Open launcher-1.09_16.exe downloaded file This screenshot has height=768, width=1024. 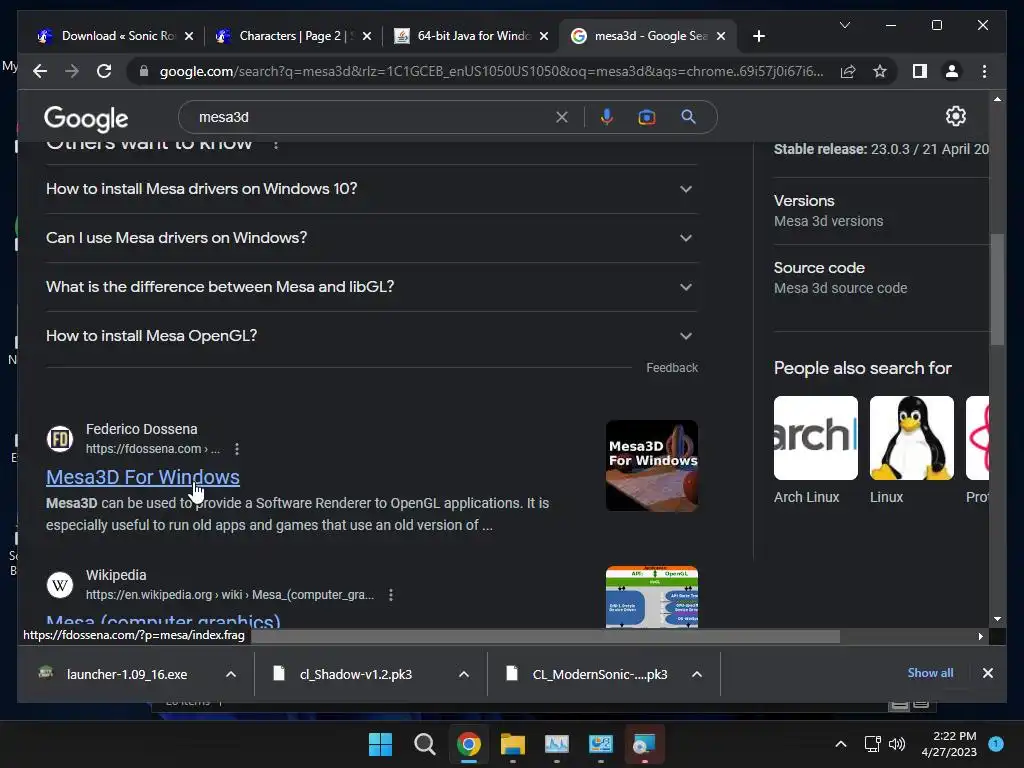(x=127, y=674)
